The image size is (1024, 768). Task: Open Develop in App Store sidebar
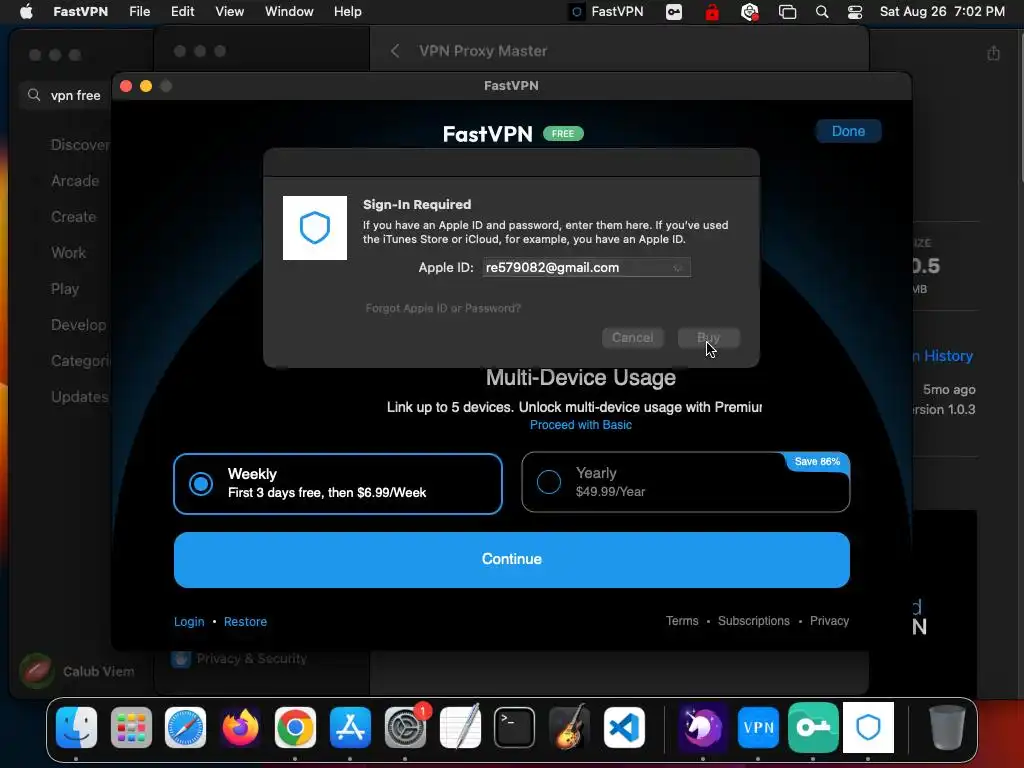[x=78, y=325]
